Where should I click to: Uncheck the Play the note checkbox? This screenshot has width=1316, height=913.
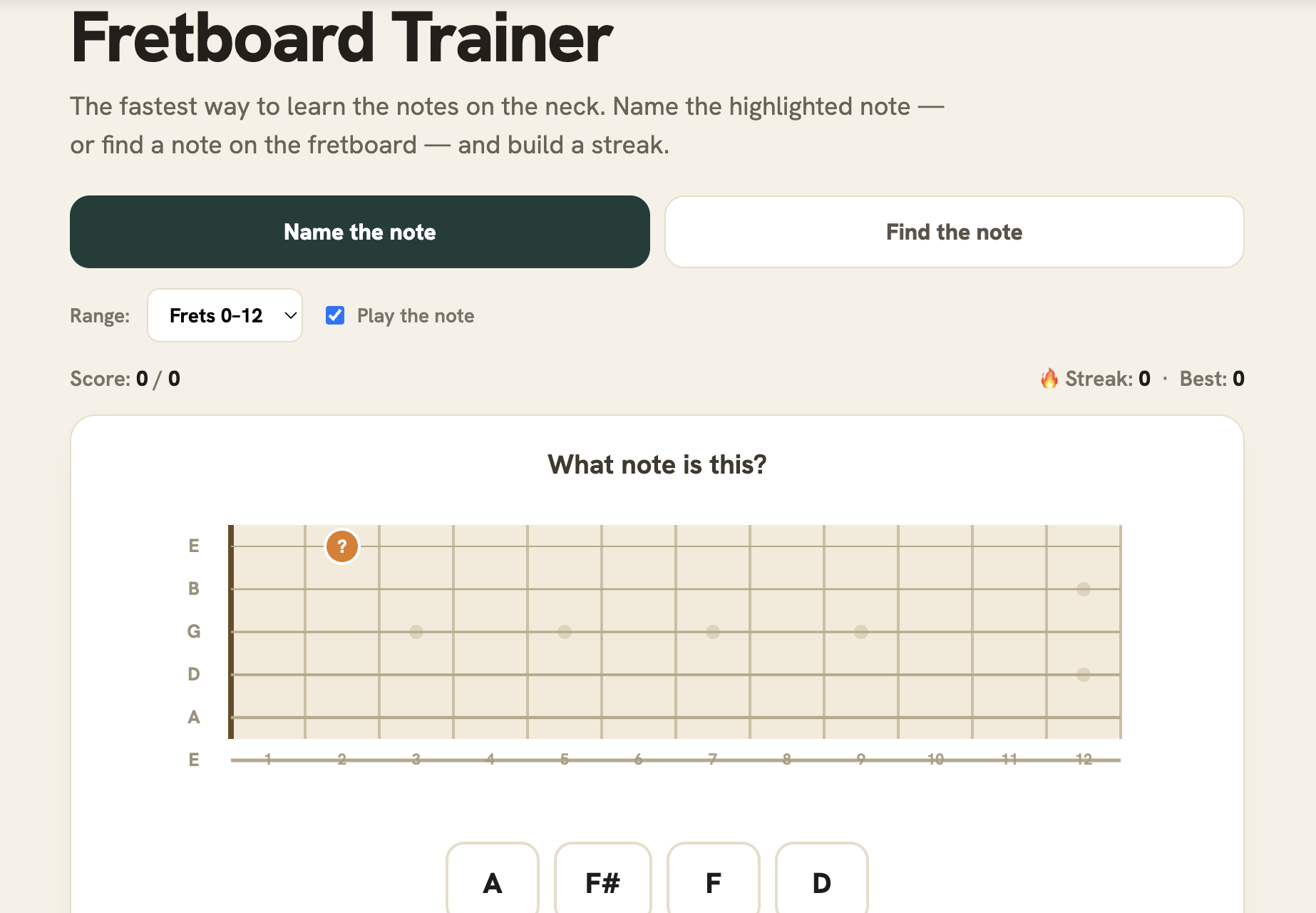tap(335, 315)
